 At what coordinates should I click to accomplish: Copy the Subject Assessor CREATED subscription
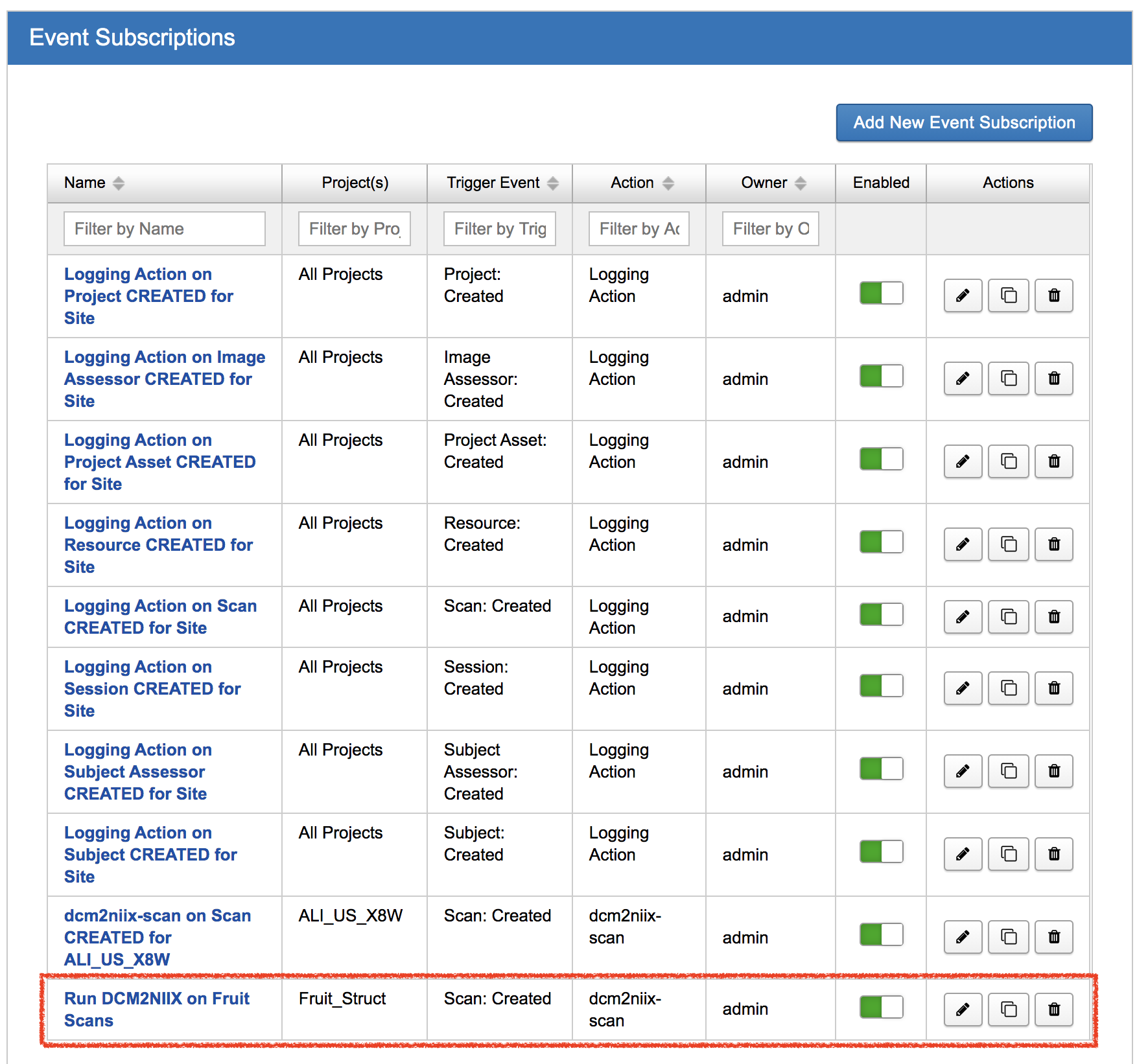pos(1008,770)
